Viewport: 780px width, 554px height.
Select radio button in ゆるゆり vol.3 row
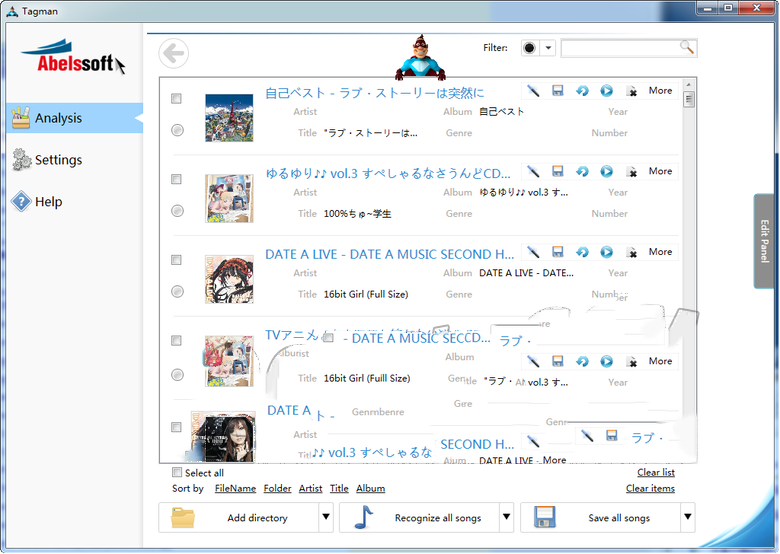pyautogui.click(x=177, y=211)
